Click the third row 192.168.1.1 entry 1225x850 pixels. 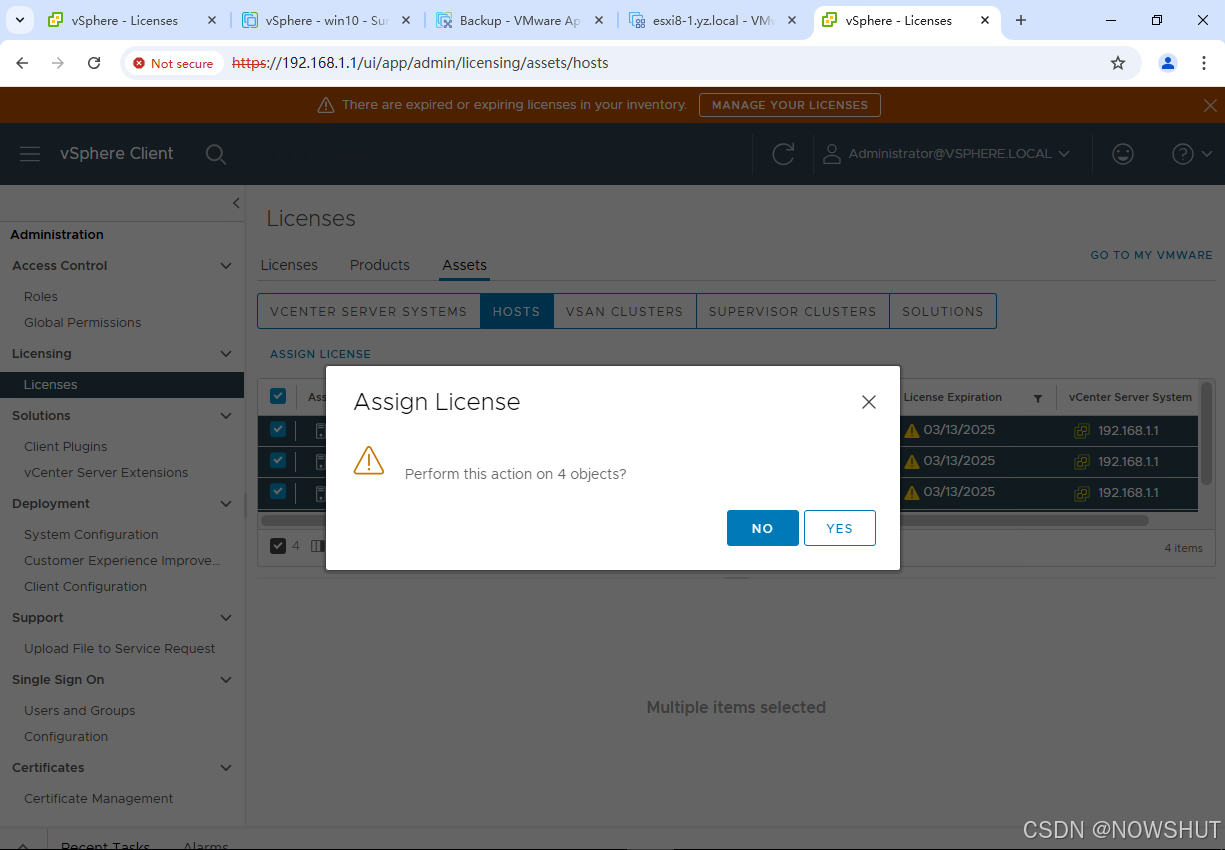1130,493
